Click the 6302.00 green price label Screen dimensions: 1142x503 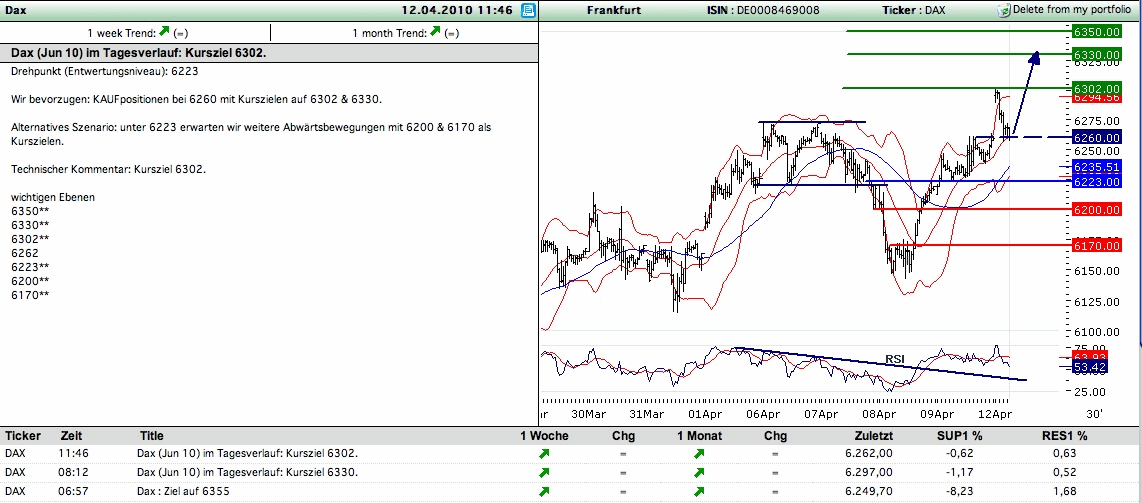pos(1096,88)
